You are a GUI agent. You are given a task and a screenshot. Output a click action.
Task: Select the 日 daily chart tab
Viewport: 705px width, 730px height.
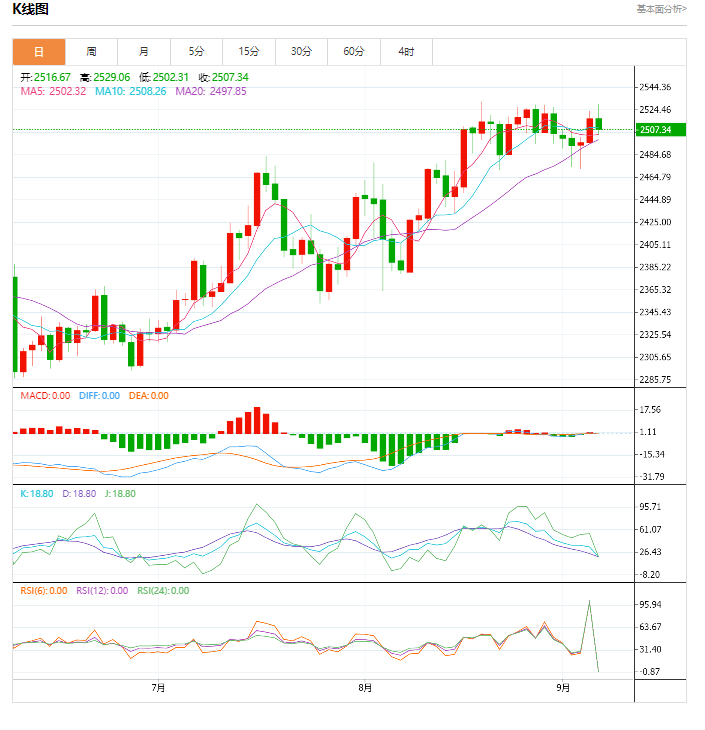click(x=39, y=52)
